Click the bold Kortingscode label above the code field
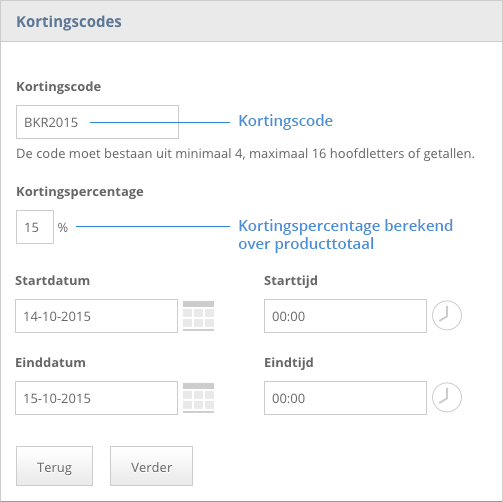 [59, 87]
